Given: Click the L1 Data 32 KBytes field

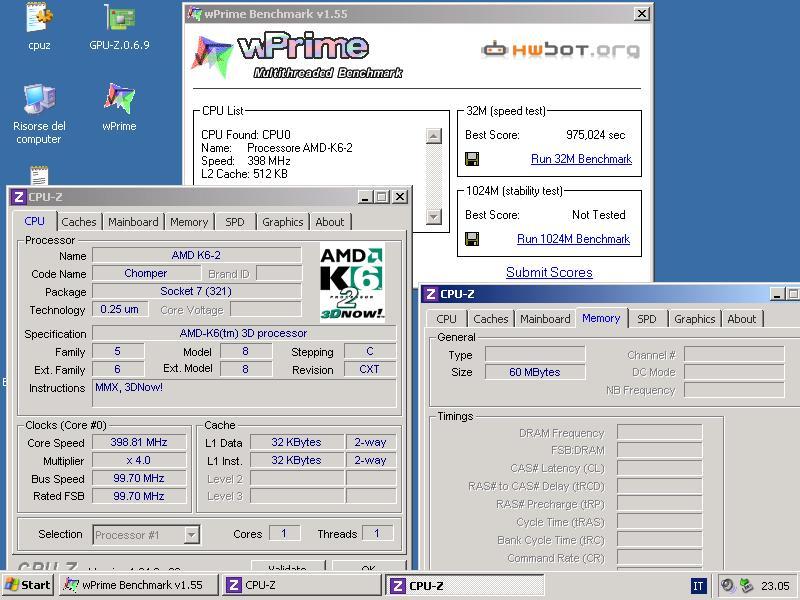Looking at the screenshot, I should click(x=296, y=442).
